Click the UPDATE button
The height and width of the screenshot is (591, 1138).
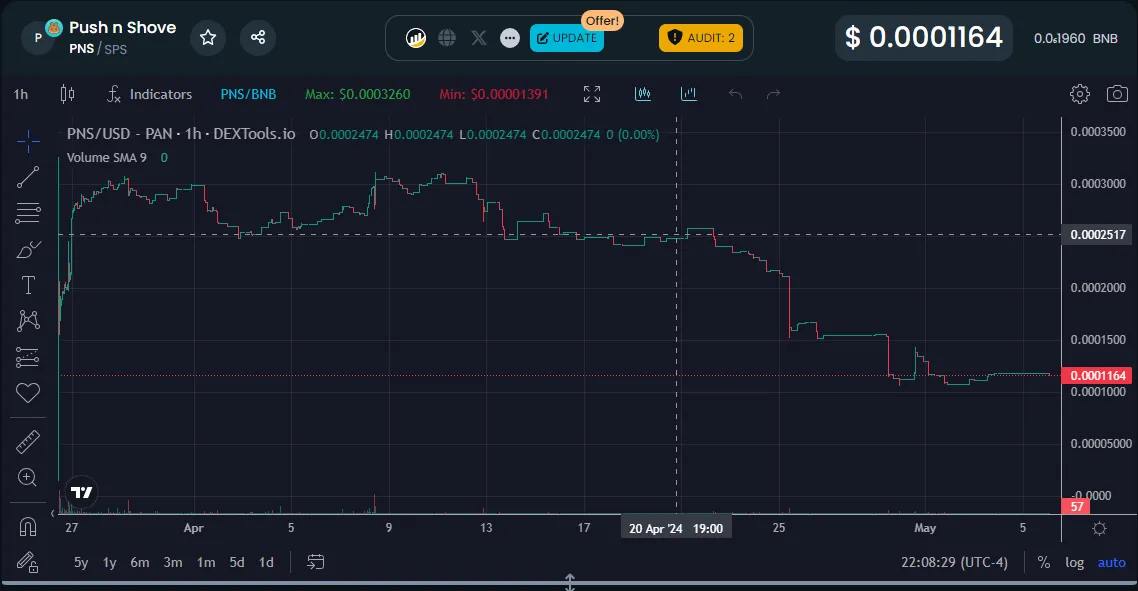click(567, 38)
